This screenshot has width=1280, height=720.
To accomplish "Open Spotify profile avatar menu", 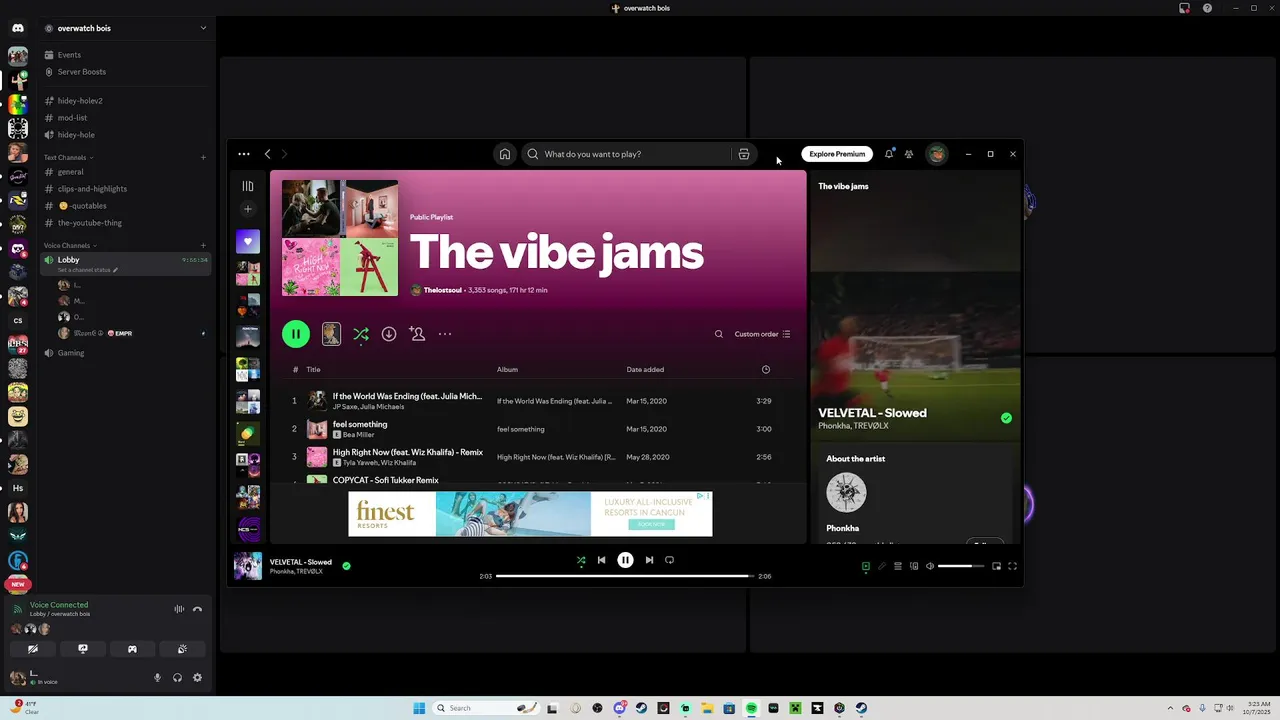I will tap(936, 154).
